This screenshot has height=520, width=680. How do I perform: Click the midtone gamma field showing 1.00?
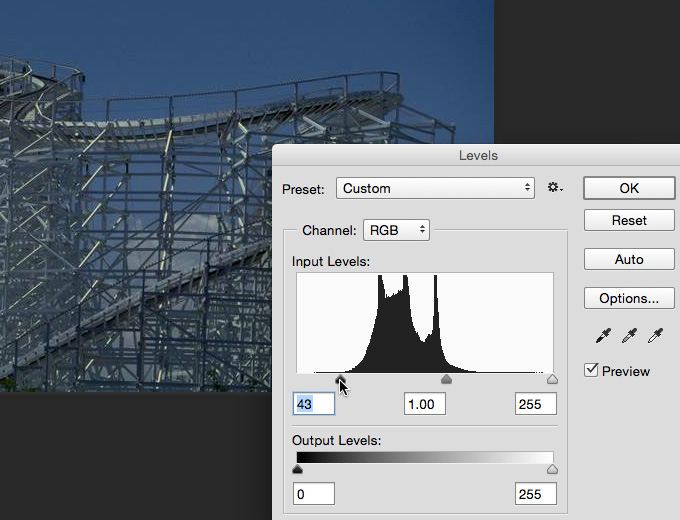pos(424,404)
